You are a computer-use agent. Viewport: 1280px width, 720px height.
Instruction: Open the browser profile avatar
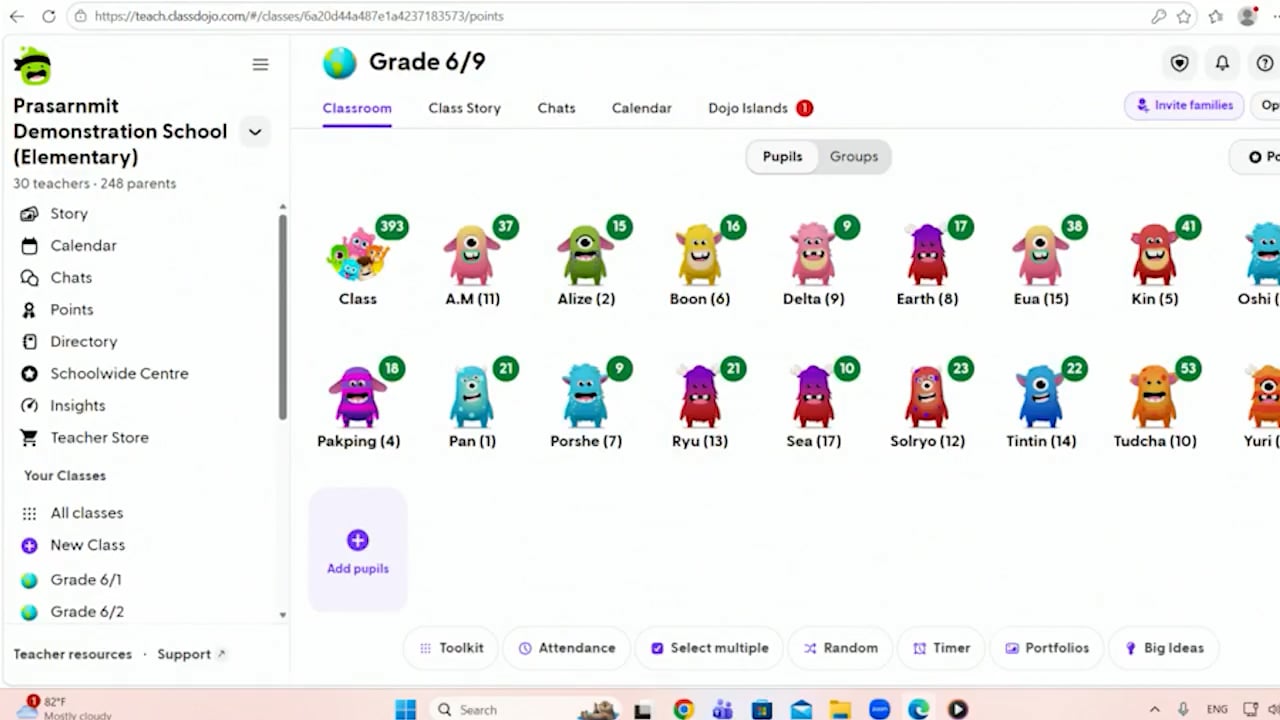click(x=1246, y=16)
